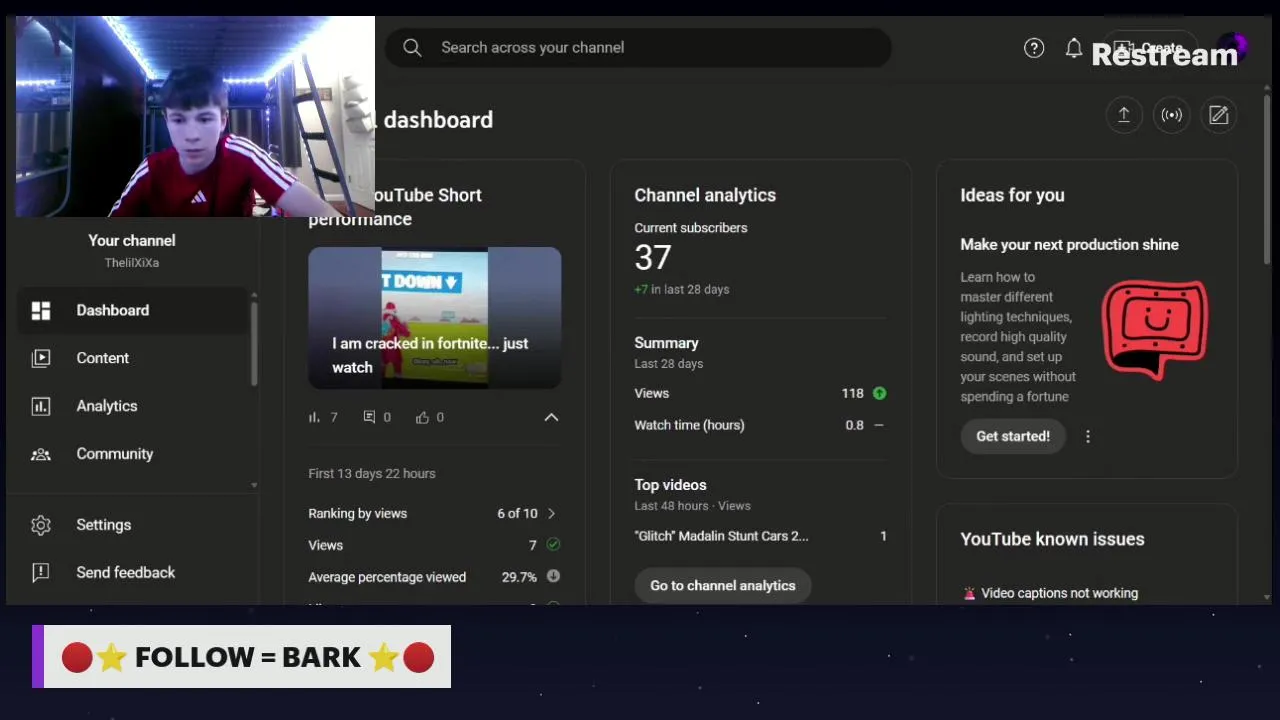Click the create post pencil icon
Viewport: 1280px width, 720px height.
click(x=1219, y=115)
